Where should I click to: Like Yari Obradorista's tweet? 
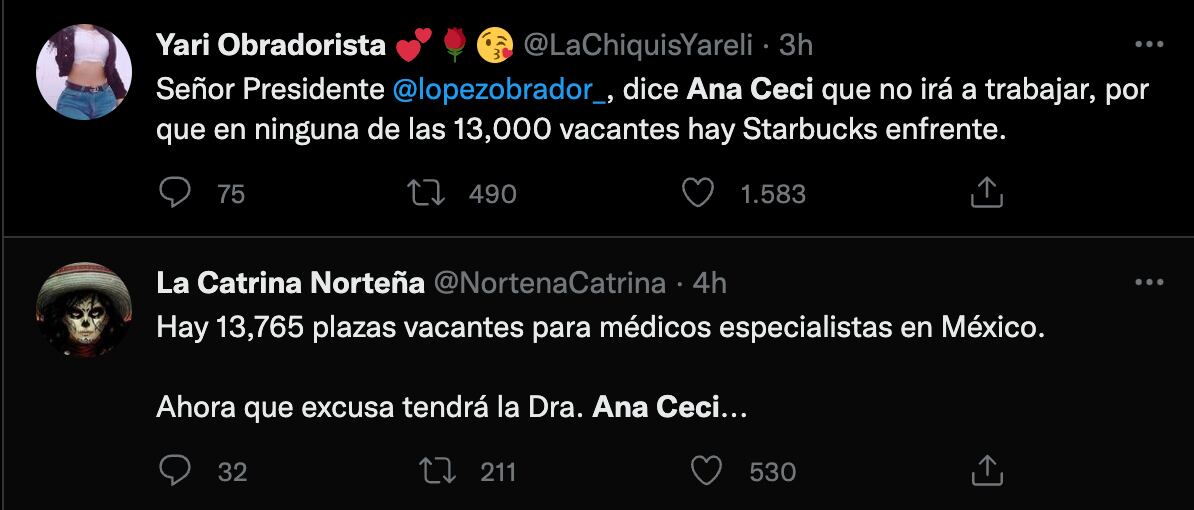click(698, 193)
